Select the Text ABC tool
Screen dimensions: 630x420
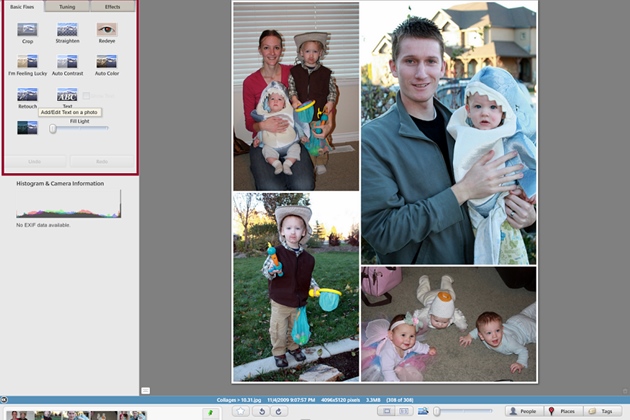click(67, 95)
